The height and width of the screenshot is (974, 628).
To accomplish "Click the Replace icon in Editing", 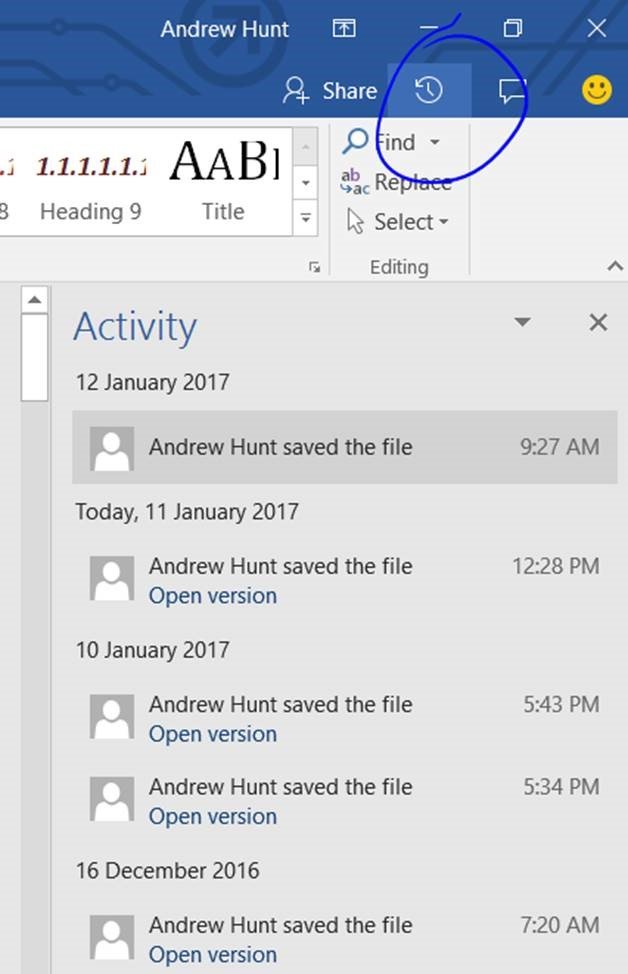I will [x=355, y=181].
